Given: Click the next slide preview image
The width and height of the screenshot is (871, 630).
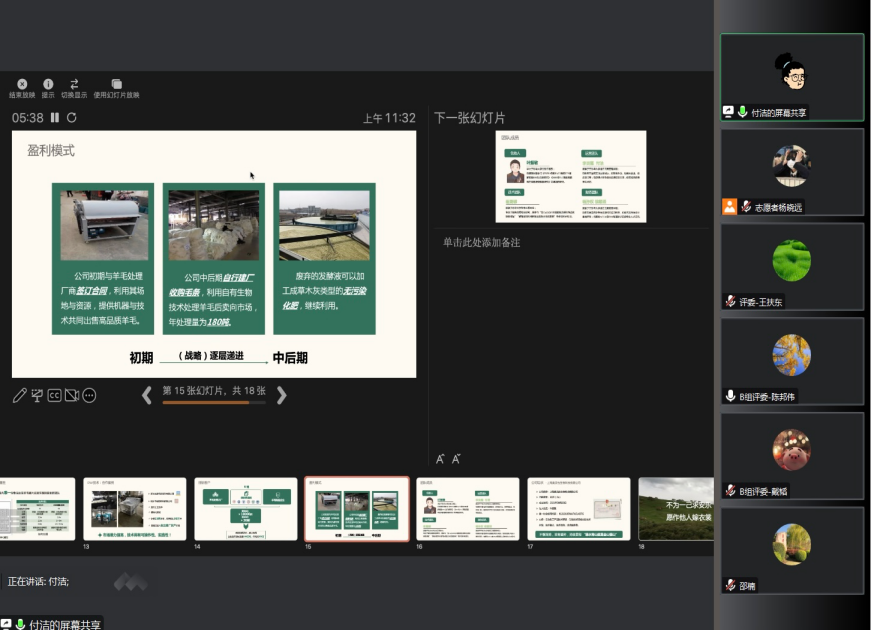Looking at the screenshot, I should [570, 177].
